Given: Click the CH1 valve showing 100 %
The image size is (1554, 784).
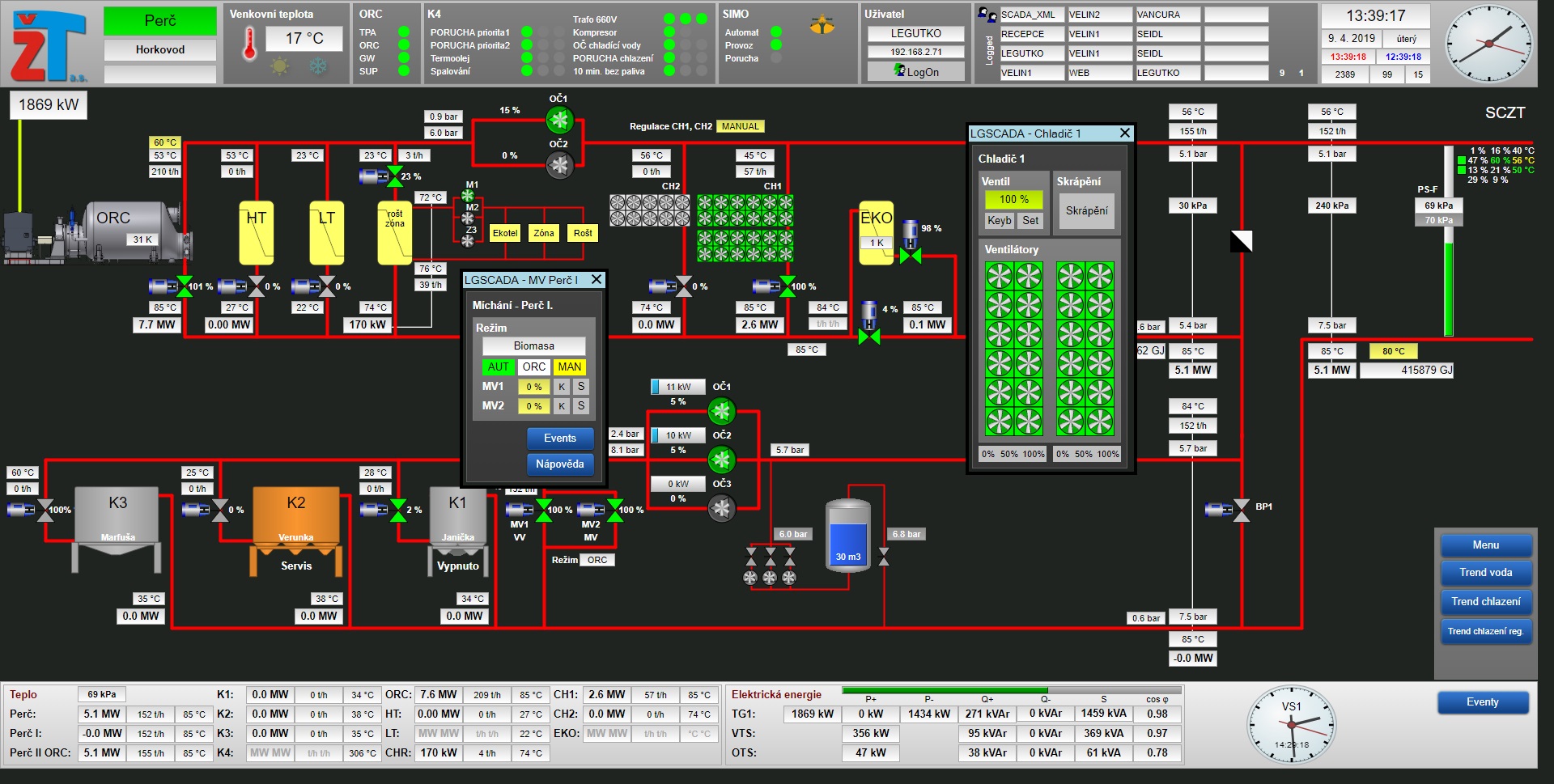Looking at the screenshot, I should click(787, 286).
